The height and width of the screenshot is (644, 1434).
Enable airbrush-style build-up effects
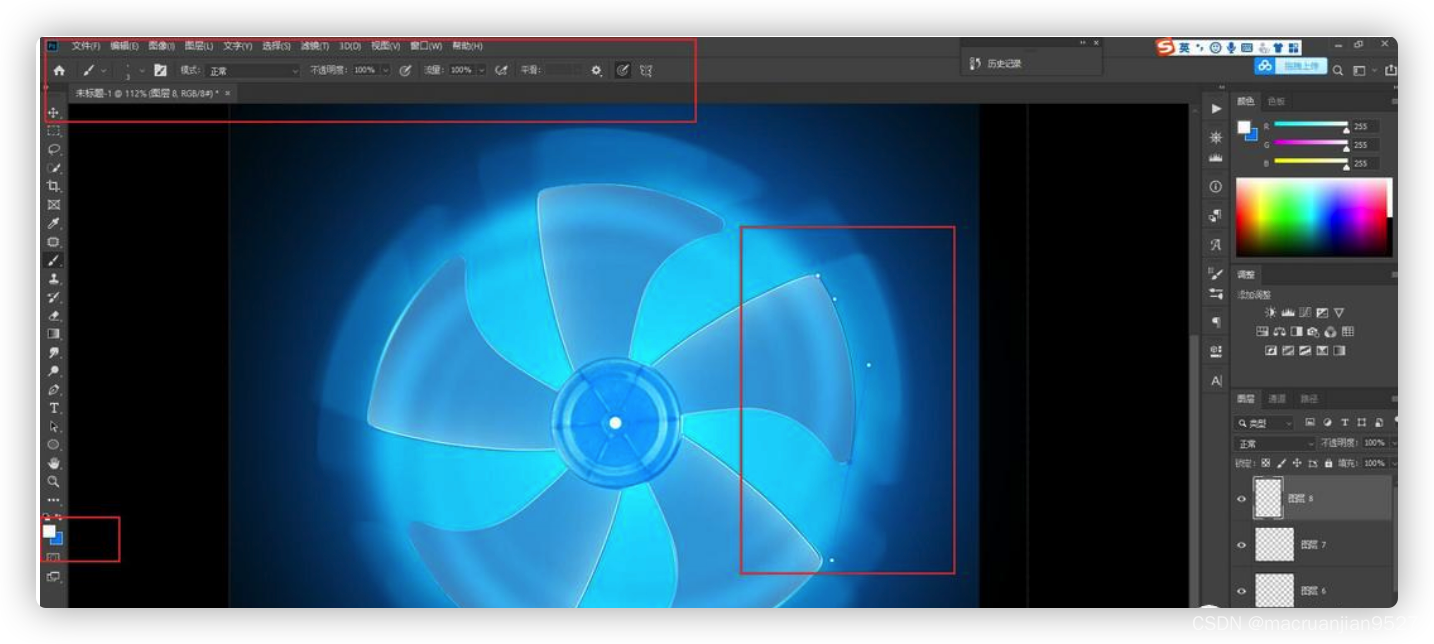(501, 71)
